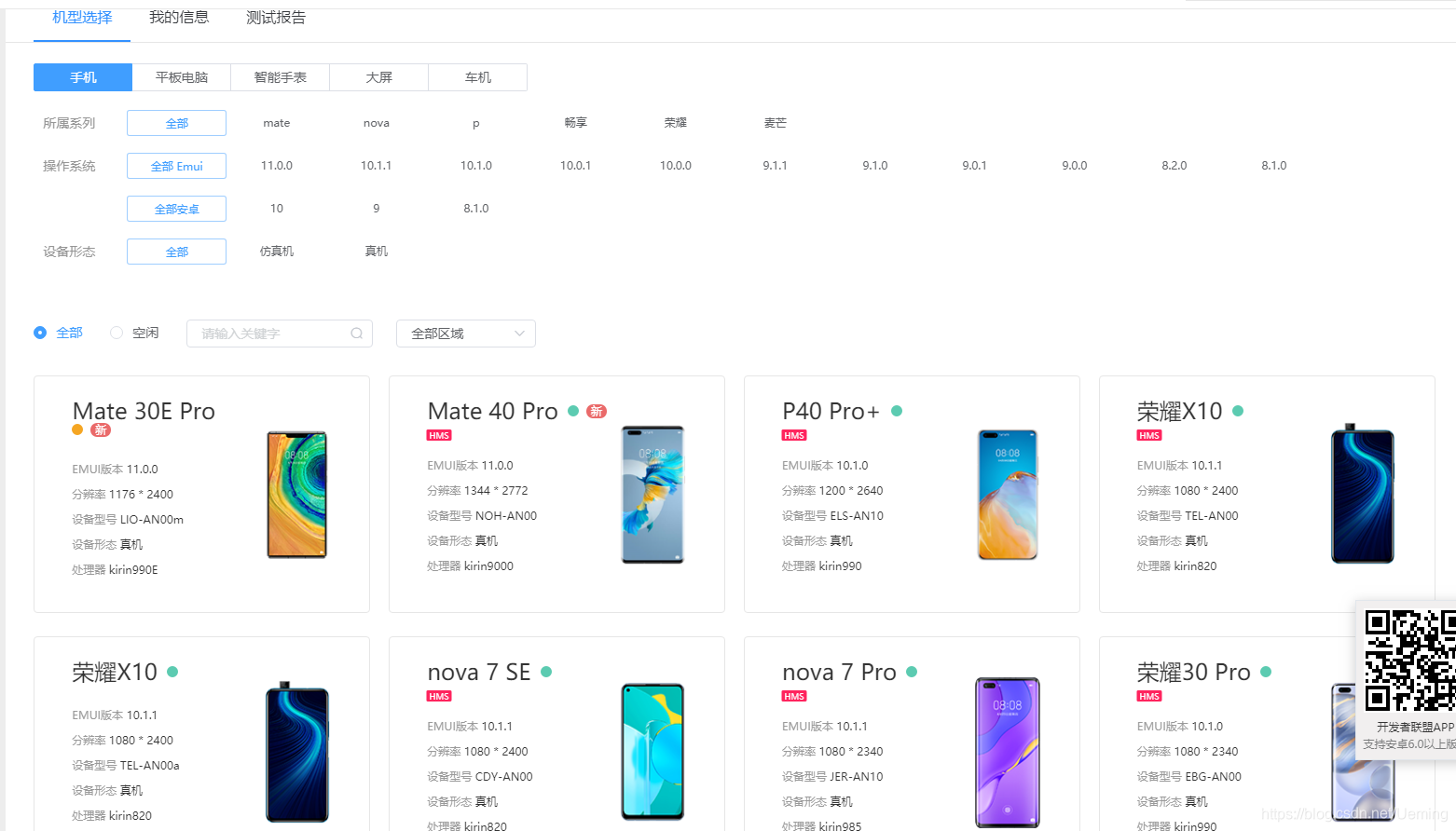This screenshot has height=831, width=1456.
Task: Switch to the 平板电脑 device tab
Action: coord(182,77)
